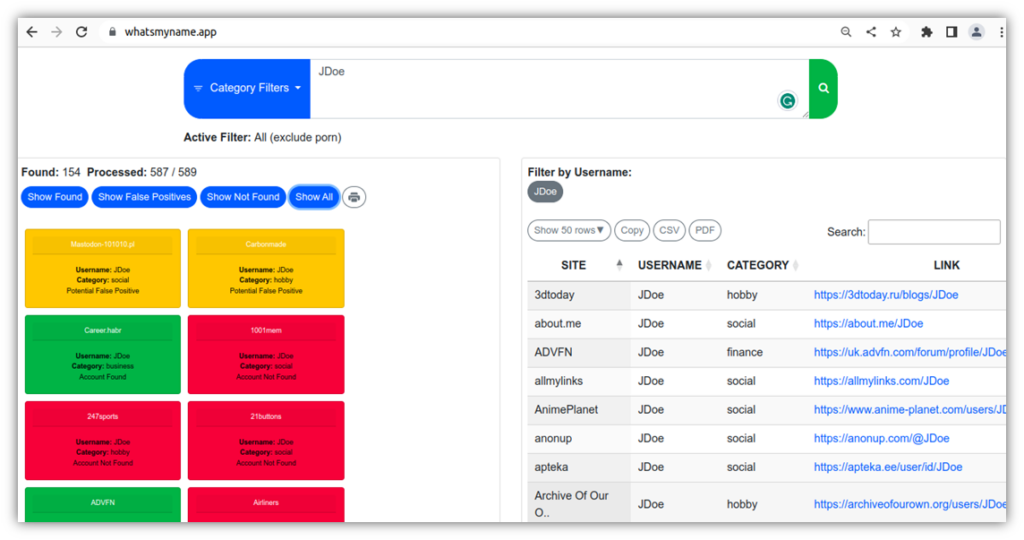
Task: Export table using PDF button
Action: pyautogui.click(x=705, y=230)
